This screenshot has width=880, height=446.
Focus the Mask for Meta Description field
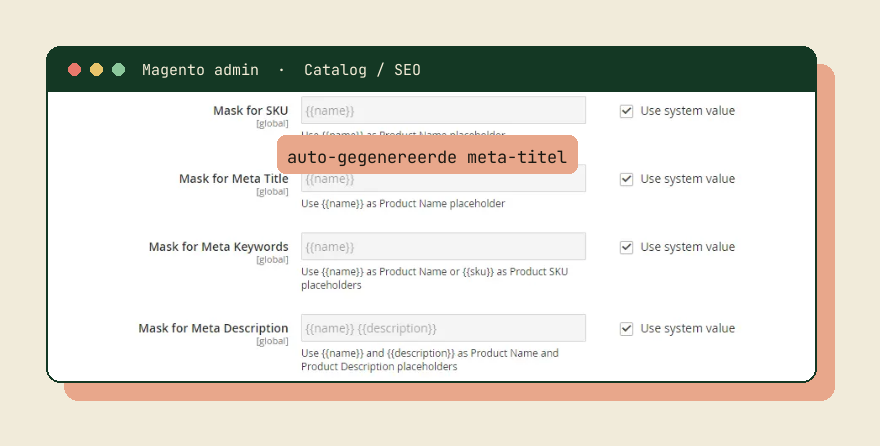coord(443,328)
